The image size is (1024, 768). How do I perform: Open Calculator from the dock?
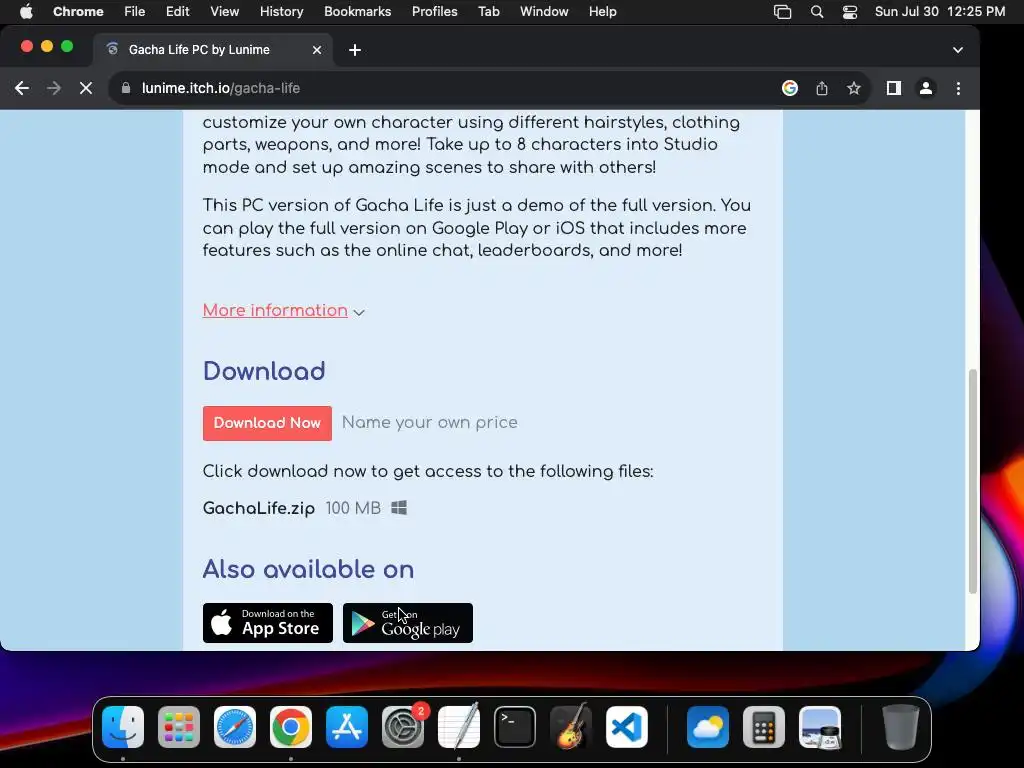tap(763, 727)
